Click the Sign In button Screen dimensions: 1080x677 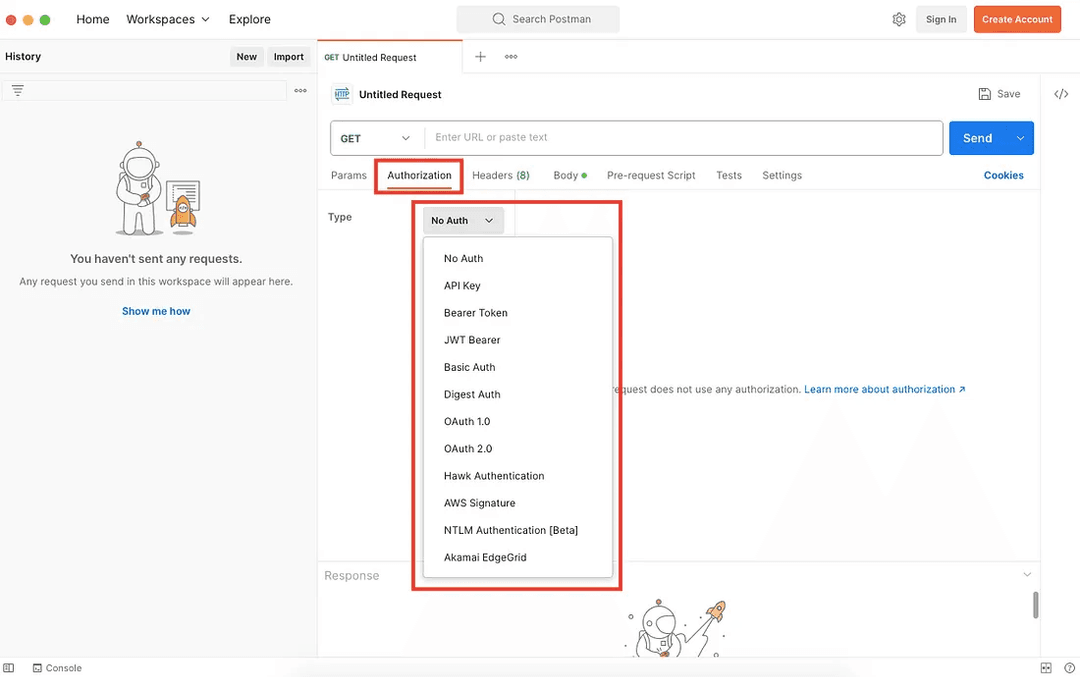coord(941,19)
